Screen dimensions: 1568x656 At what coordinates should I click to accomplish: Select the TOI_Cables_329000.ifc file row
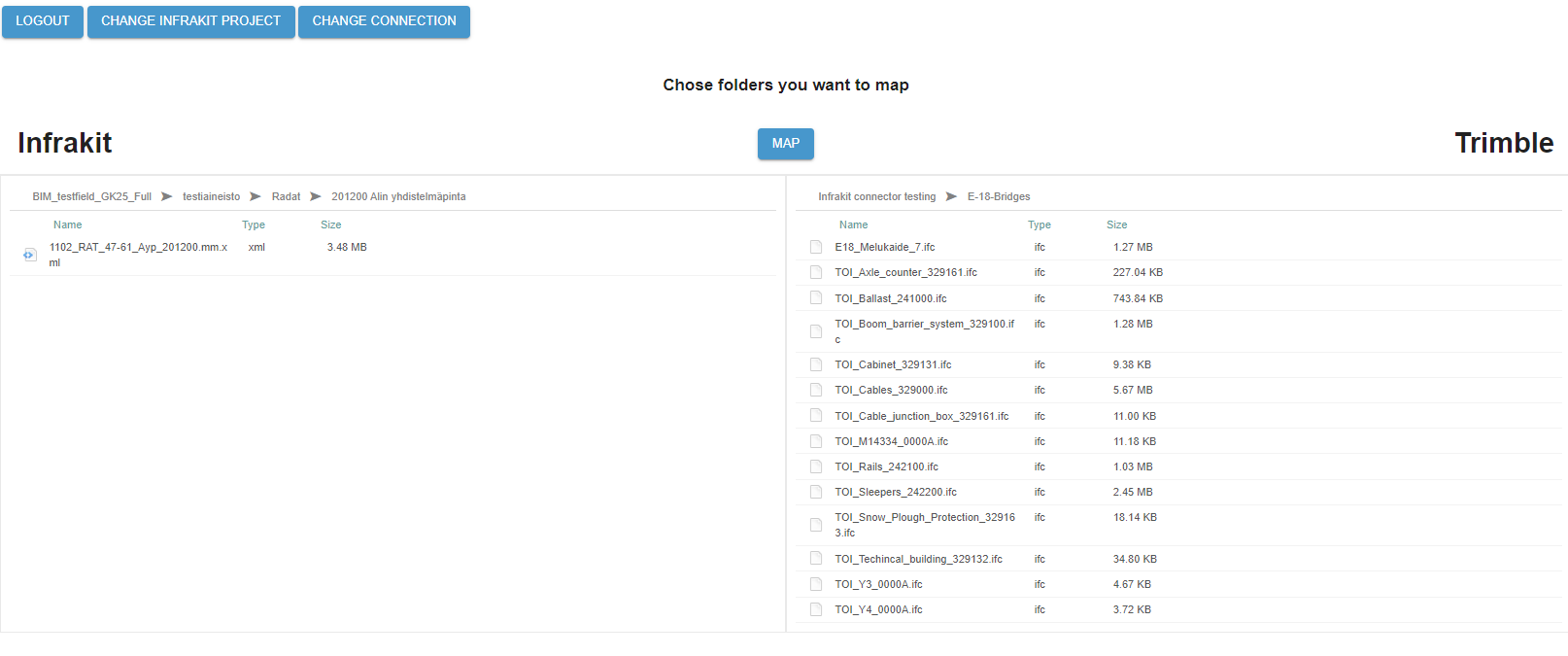1177,390
